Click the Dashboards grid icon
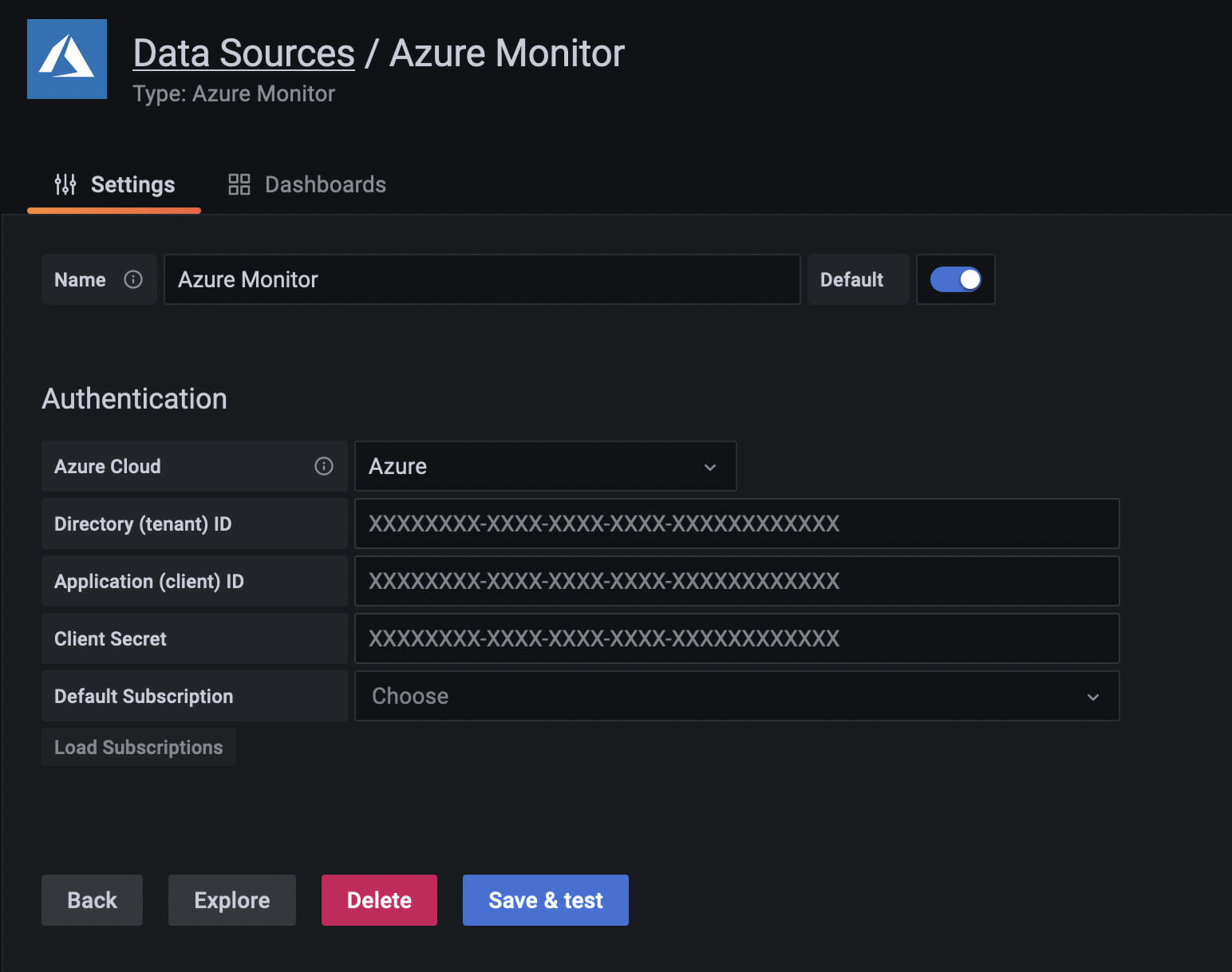Screen dimensions: 1232x972 (x=239, y=184)
